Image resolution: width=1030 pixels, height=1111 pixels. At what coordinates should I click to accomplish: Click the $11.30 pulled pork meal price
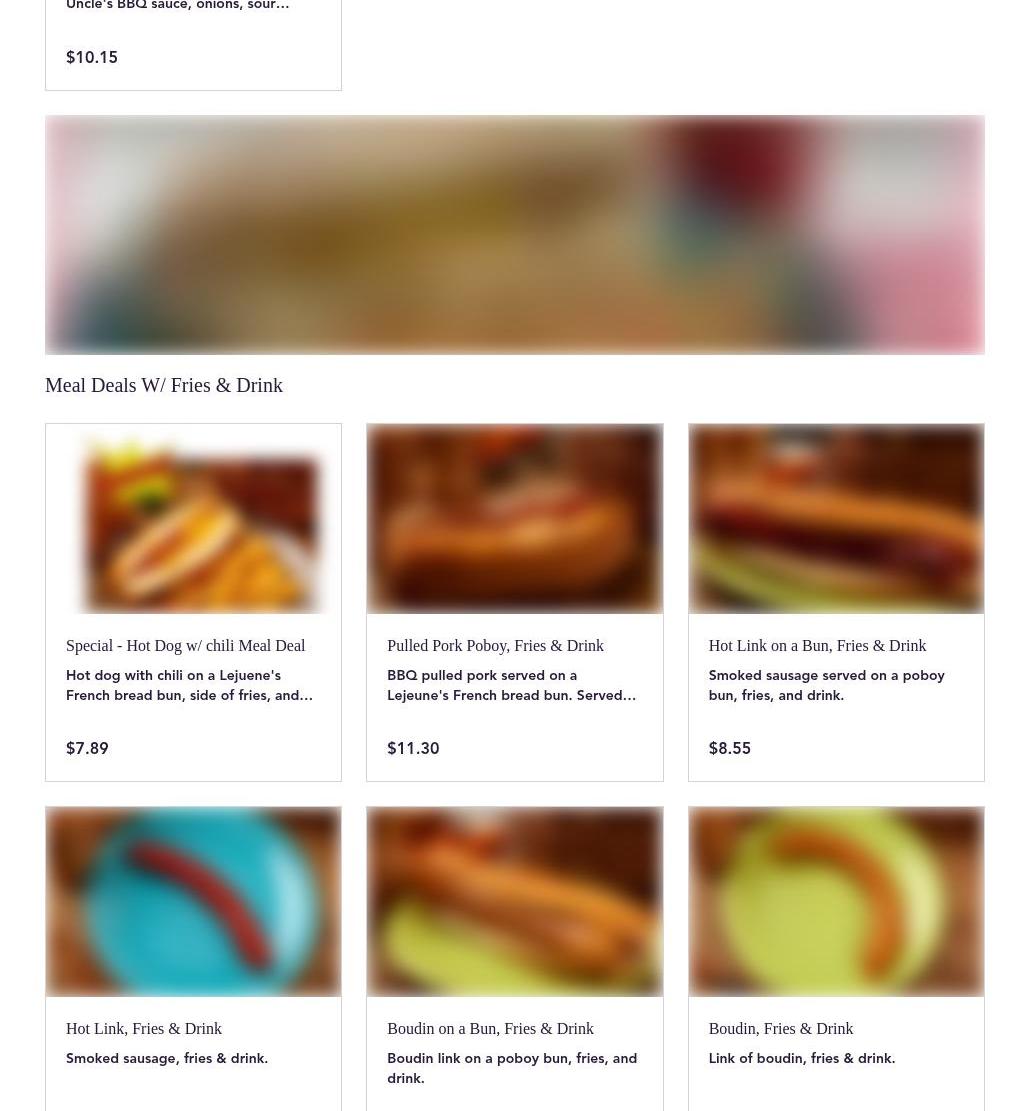[413, 748]
